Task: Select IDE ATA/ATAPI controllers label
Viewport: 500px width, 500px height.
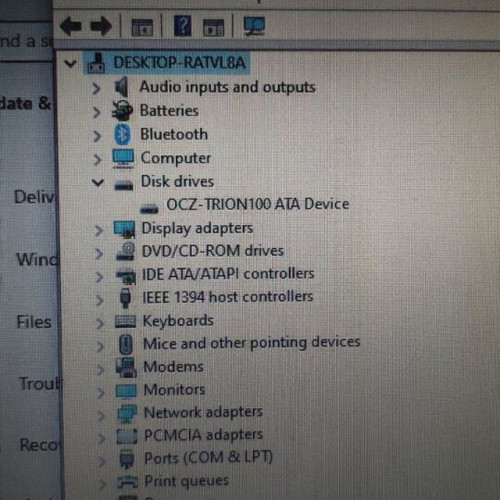Action: (x=228, y=274)
